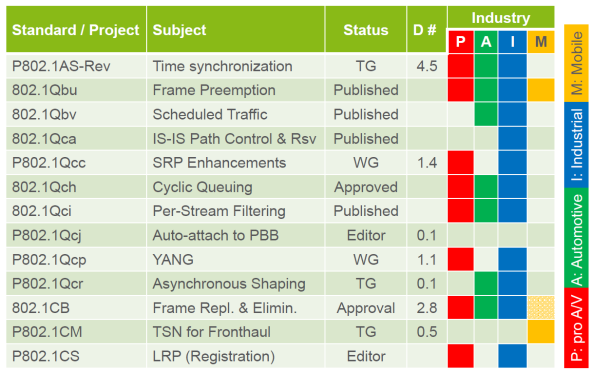Select the Standard / Project column header
Image resolution: width=591 pixels, height=373 pixels.
76,29
